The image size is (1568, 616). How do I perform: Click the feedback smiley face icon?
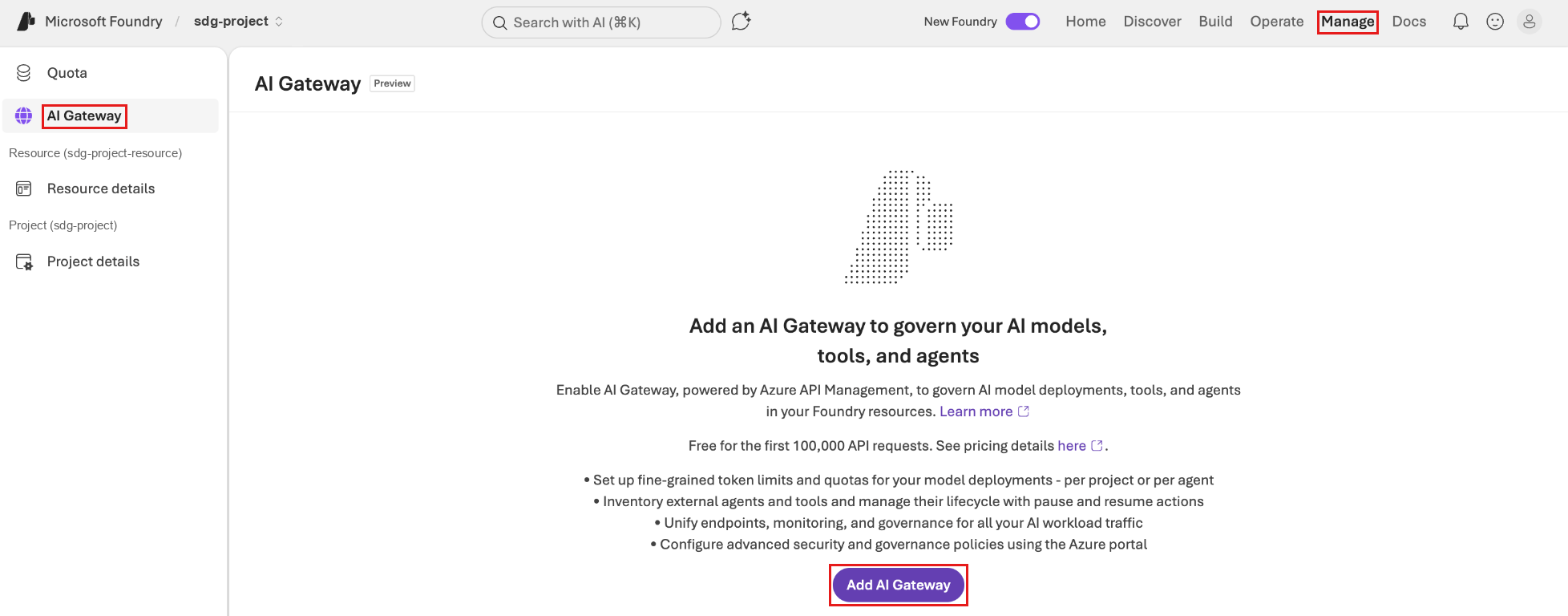point(1495,22)
